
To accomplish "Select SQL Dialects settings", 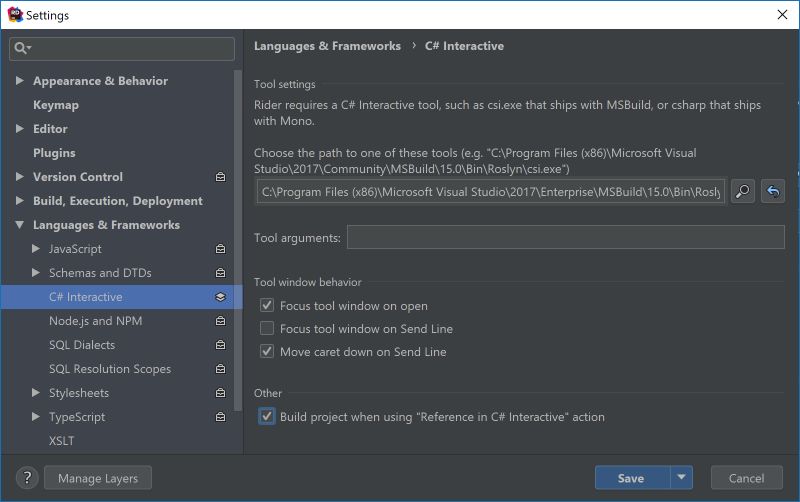I will 82,345.
